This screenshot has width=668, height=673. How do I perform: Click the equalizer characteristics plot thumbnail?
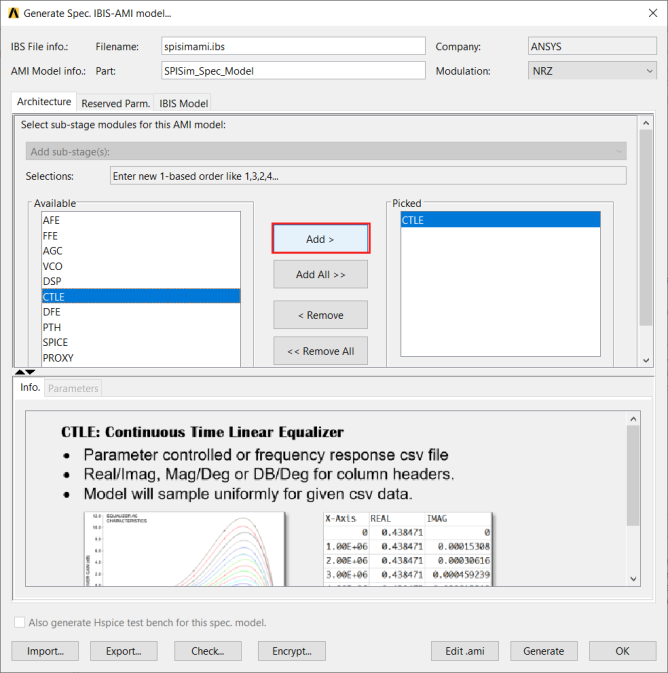coord(184,549)
